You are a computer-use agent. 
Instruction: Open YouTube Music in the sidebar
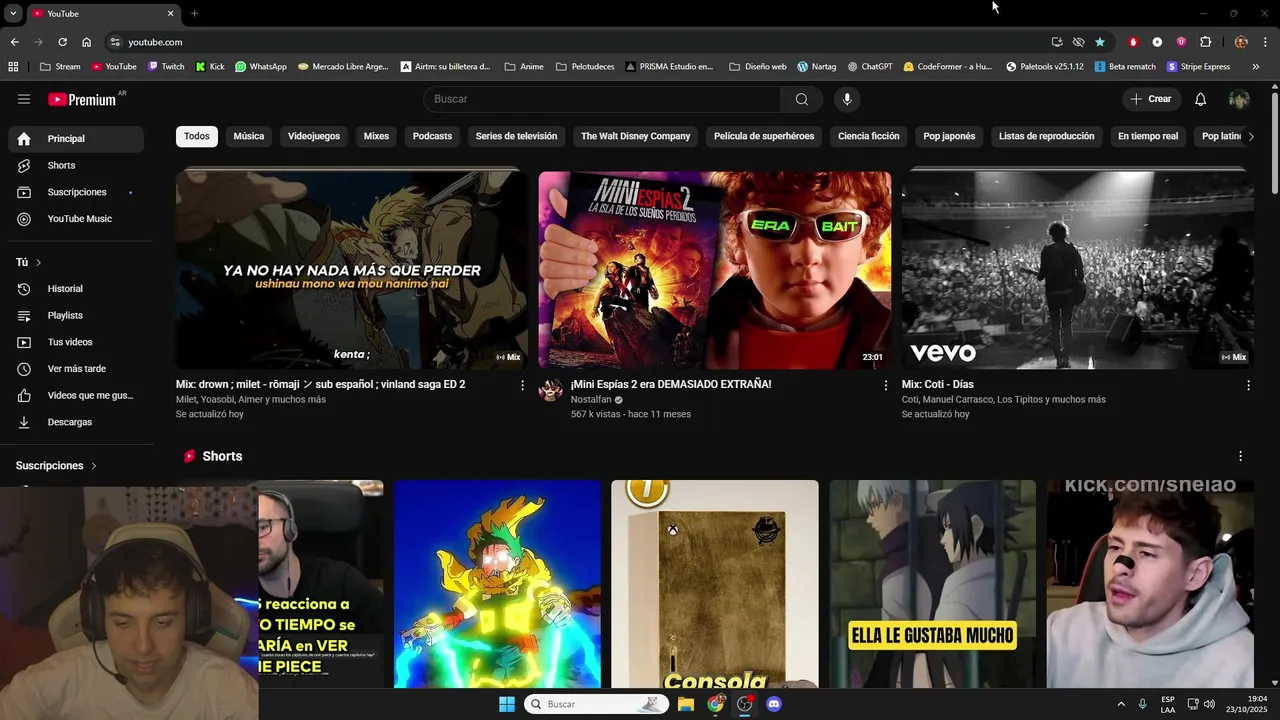point(76,219)
